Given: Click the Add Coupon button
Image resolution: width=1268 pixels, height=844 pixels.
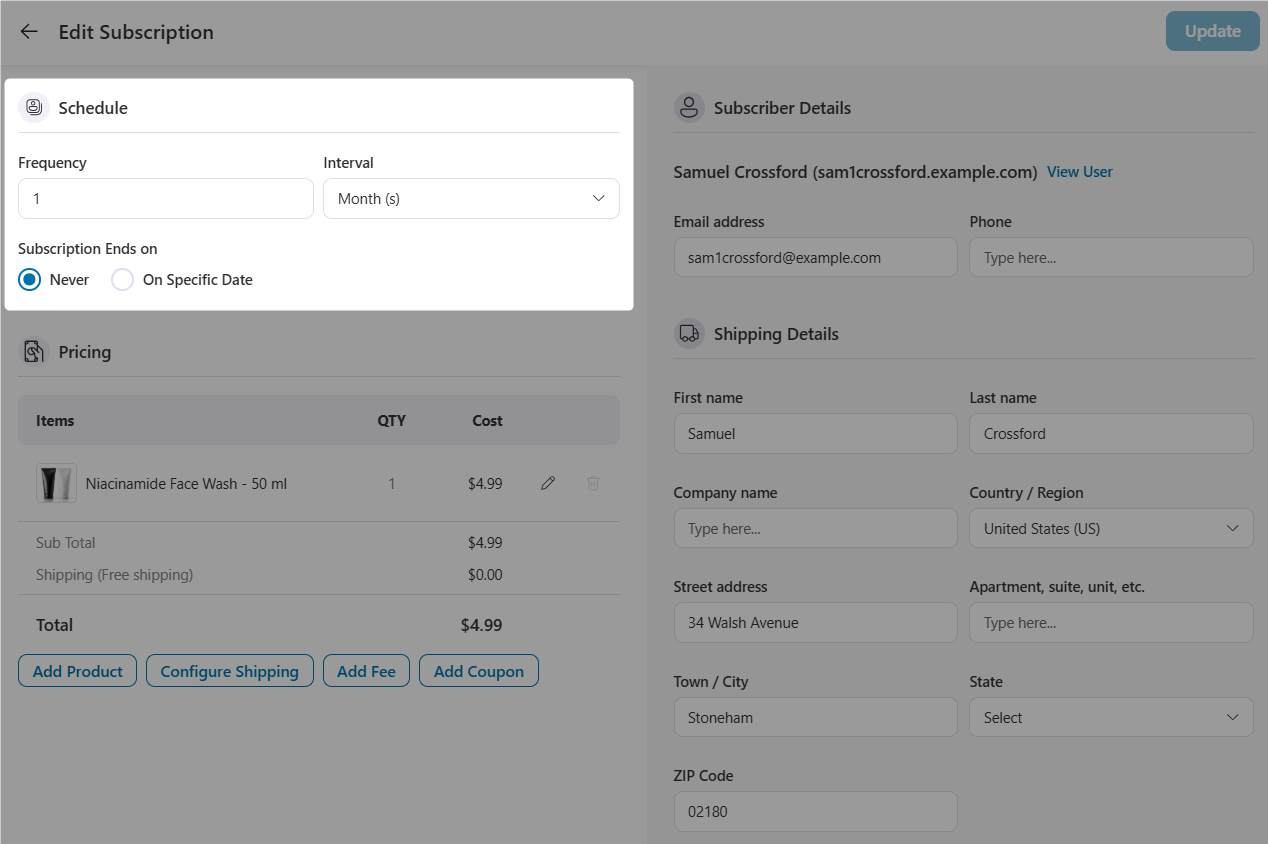Looking at the screenshot, I should click(x=479, y=670).
